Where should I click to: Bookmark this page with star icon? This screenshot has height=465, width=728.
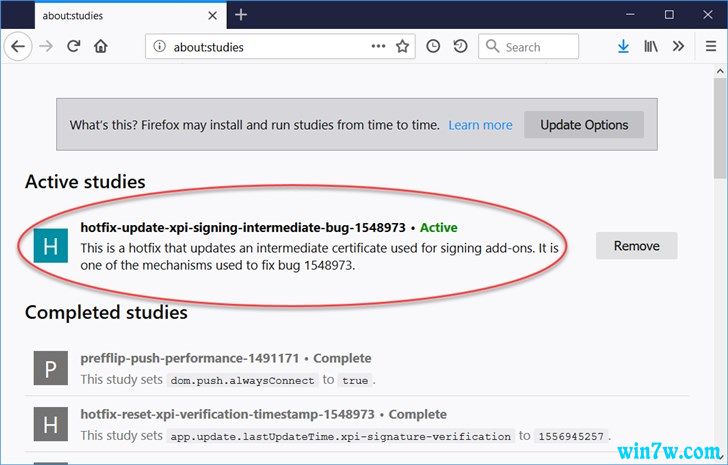click(402, 46)
